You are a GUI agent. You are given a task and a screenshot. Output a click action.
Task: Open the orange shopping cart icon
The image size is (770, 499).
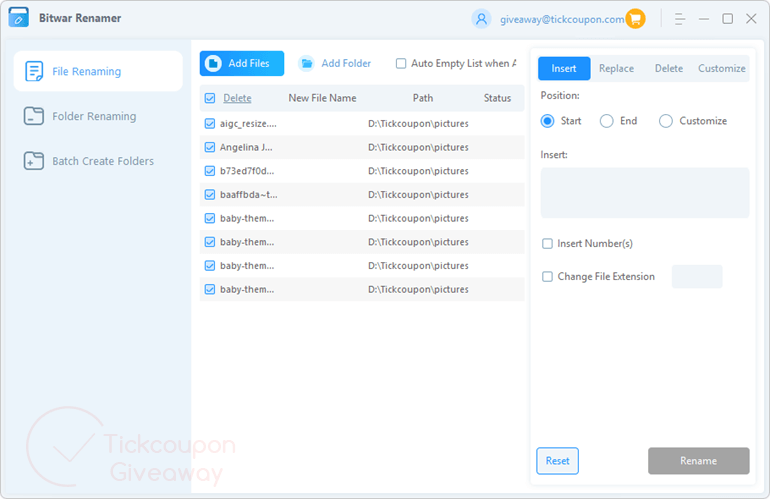pyautogui.click(x=635, y=19)
